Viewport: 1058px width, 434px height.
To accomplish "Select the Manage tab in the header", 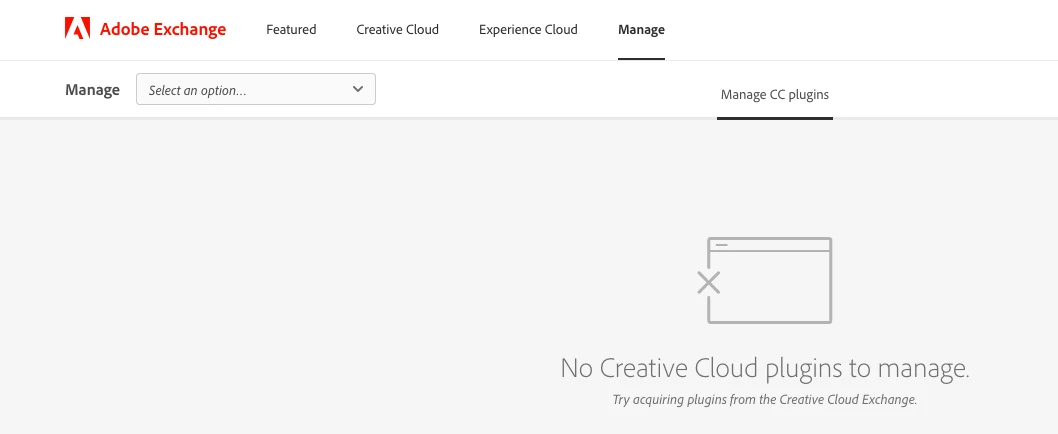I will click(641, 30).
